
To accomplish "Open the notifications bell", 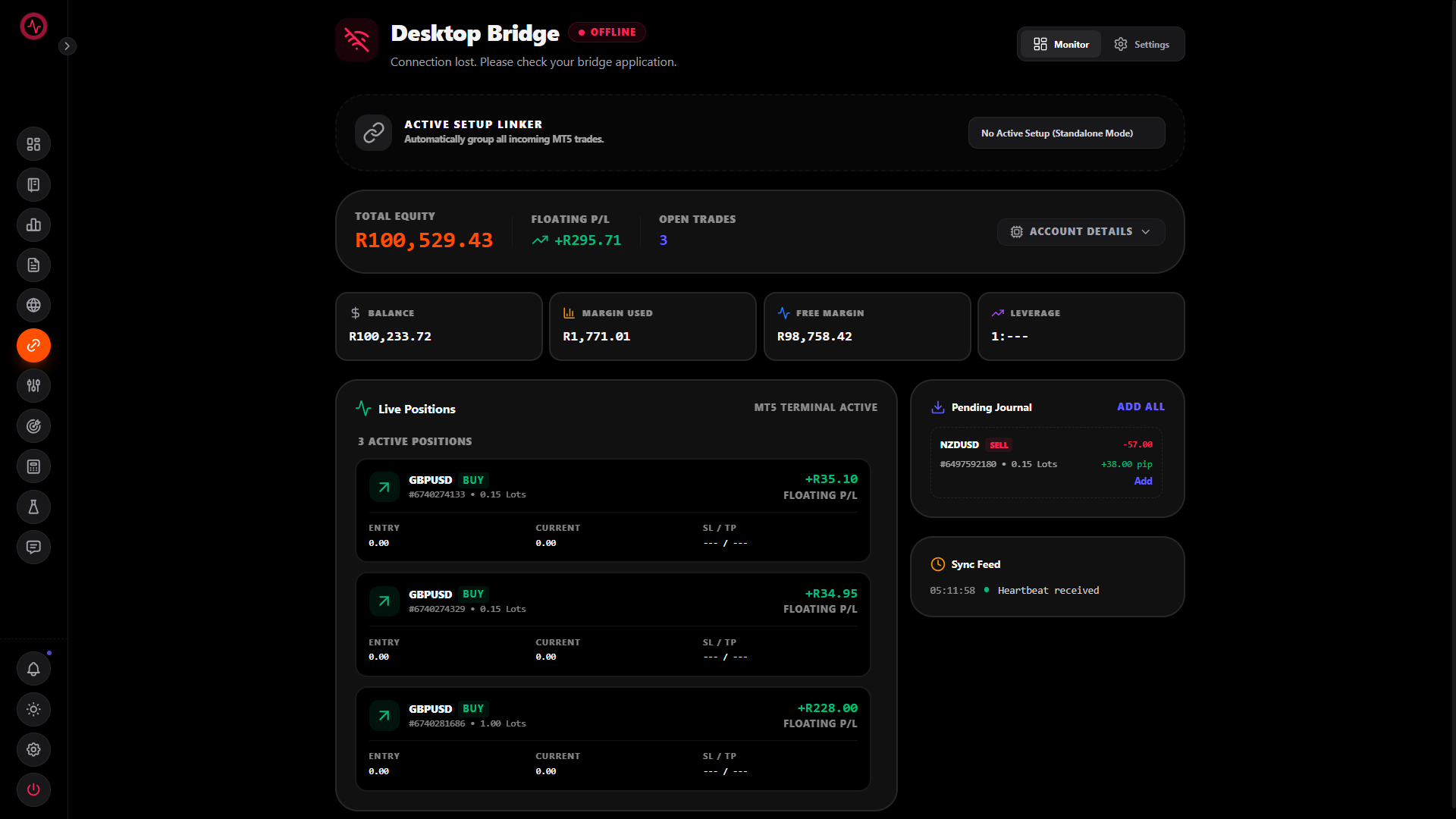I will pyautogui.click(x=33, y=669).
